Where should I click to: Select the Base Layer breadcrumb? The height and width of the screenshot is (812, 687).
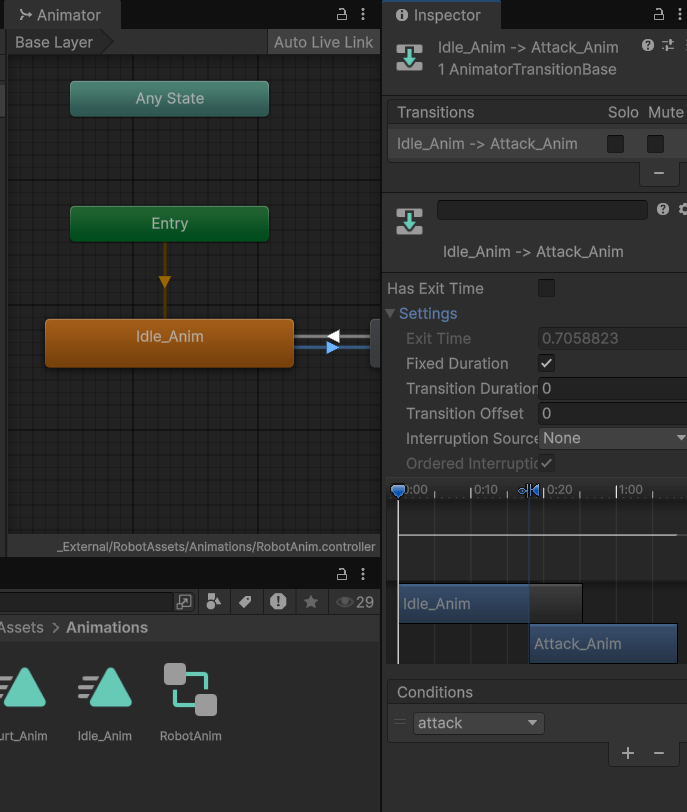click(54, 43)
